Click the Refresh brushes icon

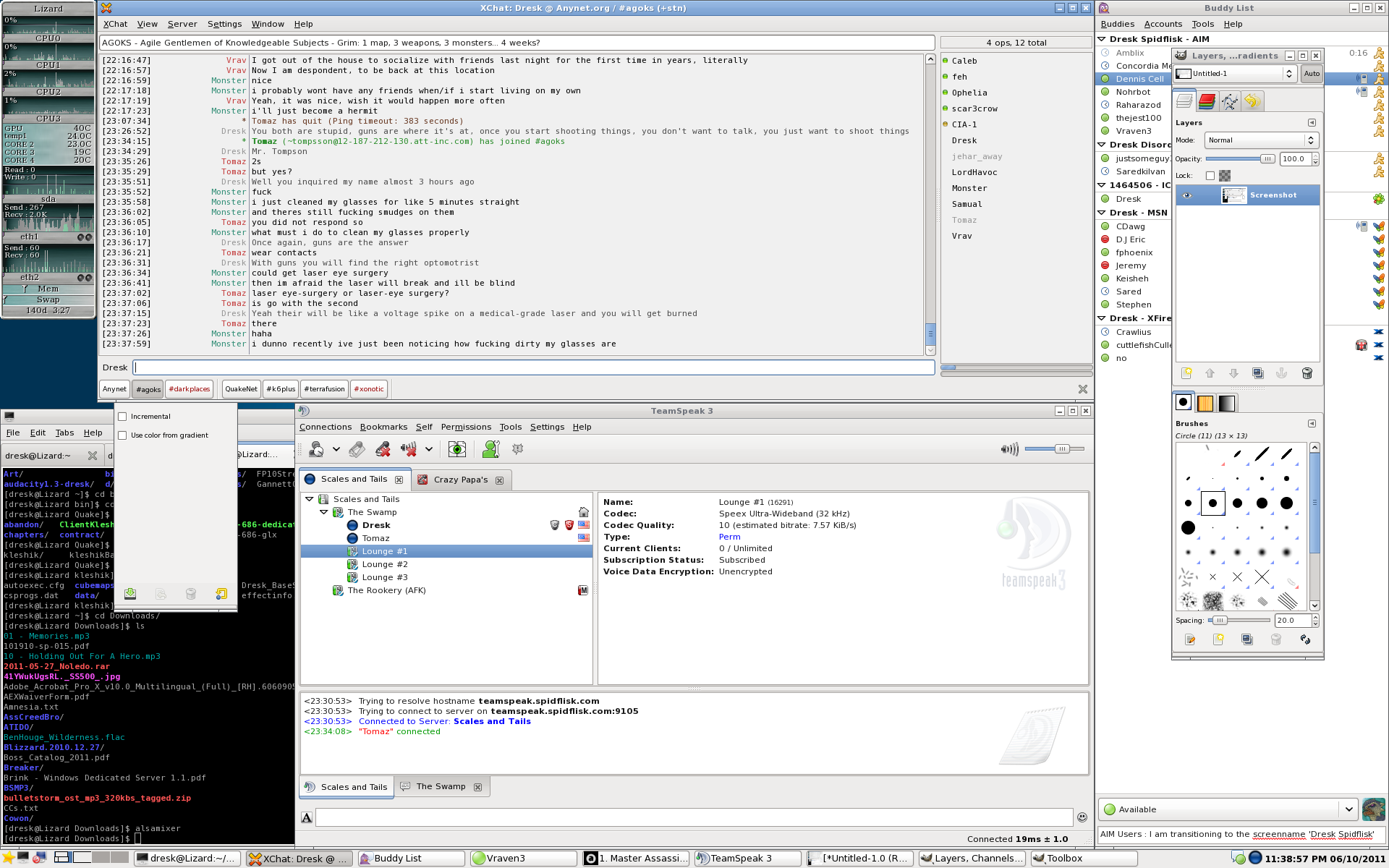coord(1305,639)
